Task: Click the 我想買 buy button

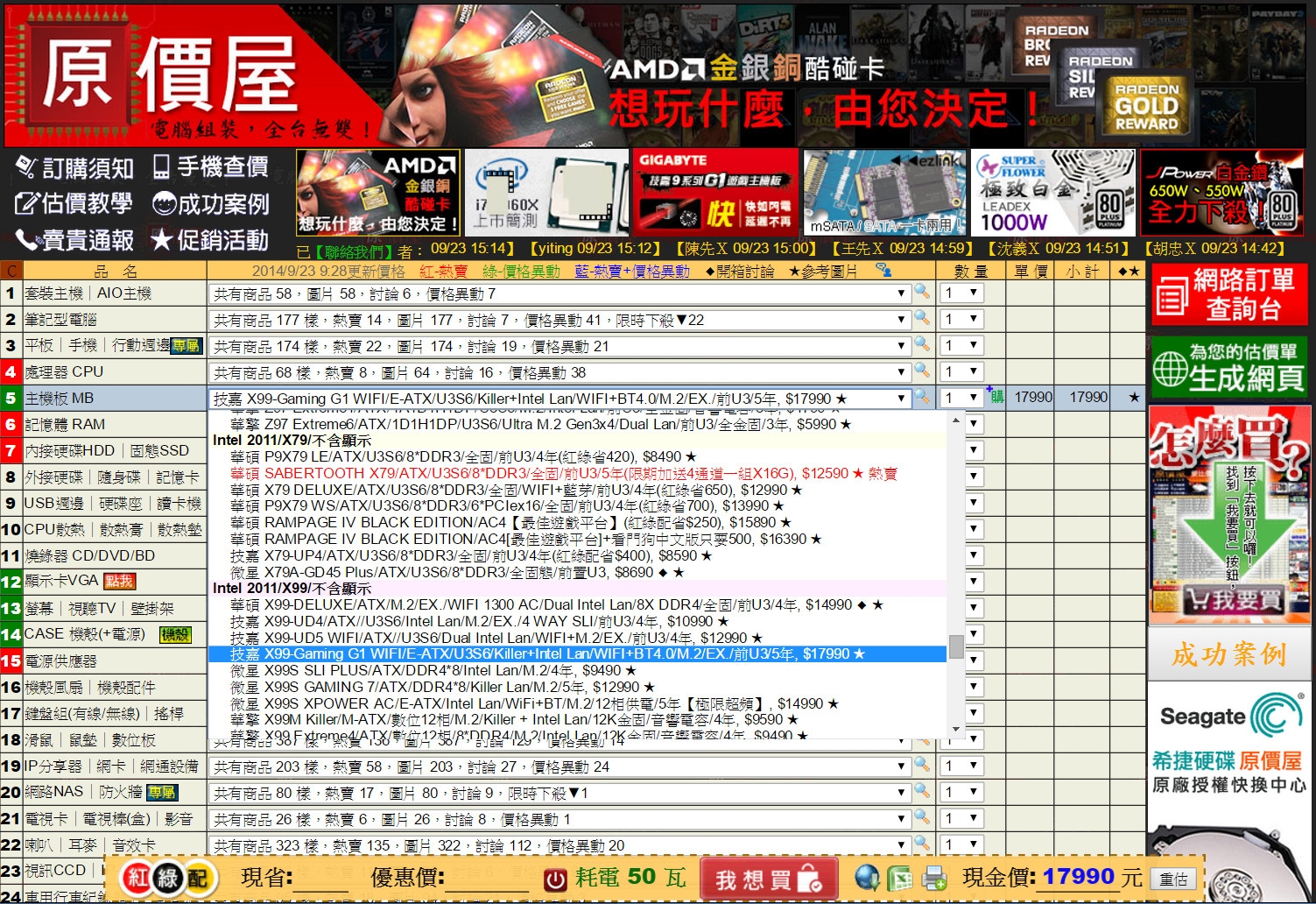Action: tap(768, 879)
